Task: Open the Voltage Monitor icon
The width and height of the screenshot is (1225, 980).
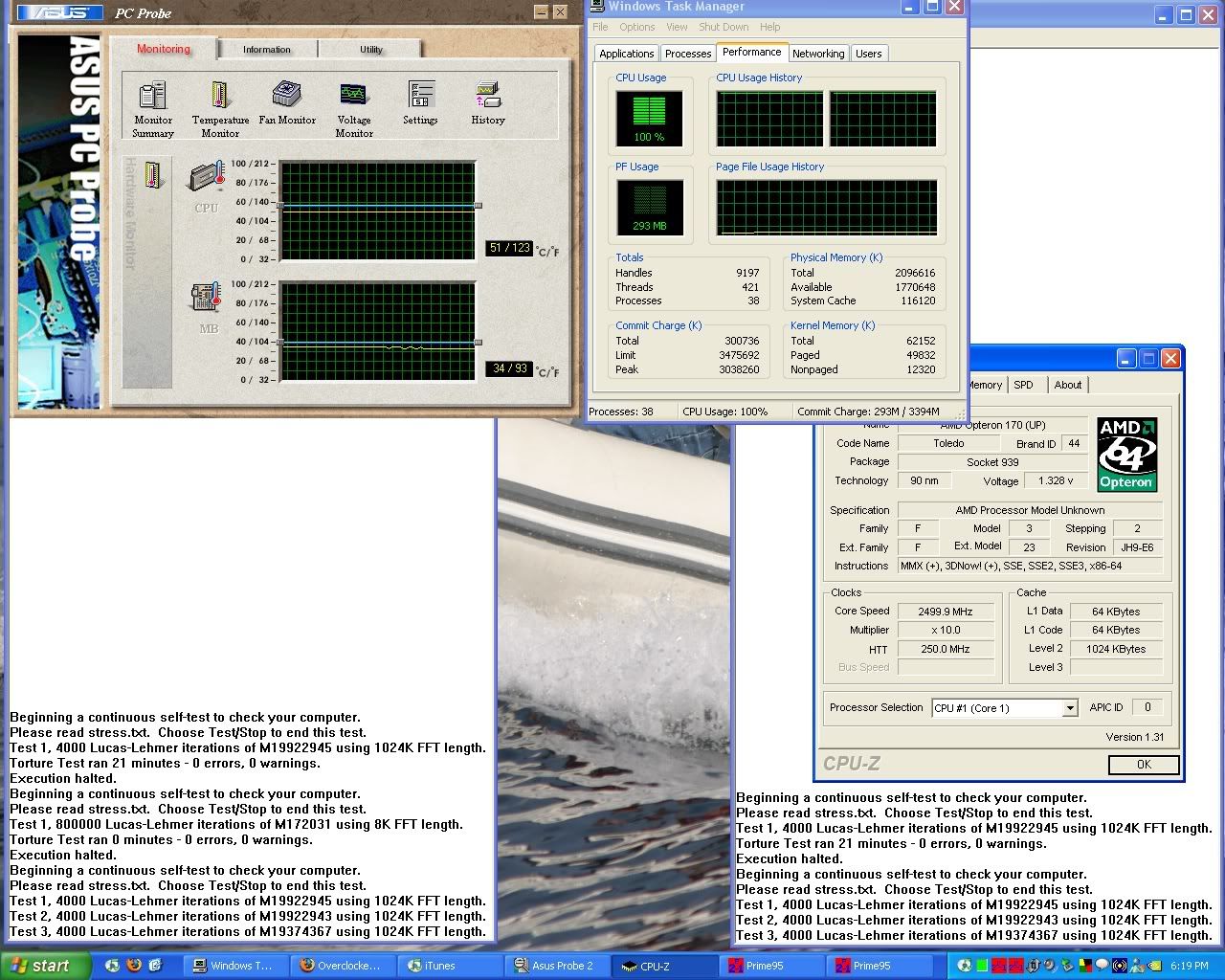Action: coord(354,108)
